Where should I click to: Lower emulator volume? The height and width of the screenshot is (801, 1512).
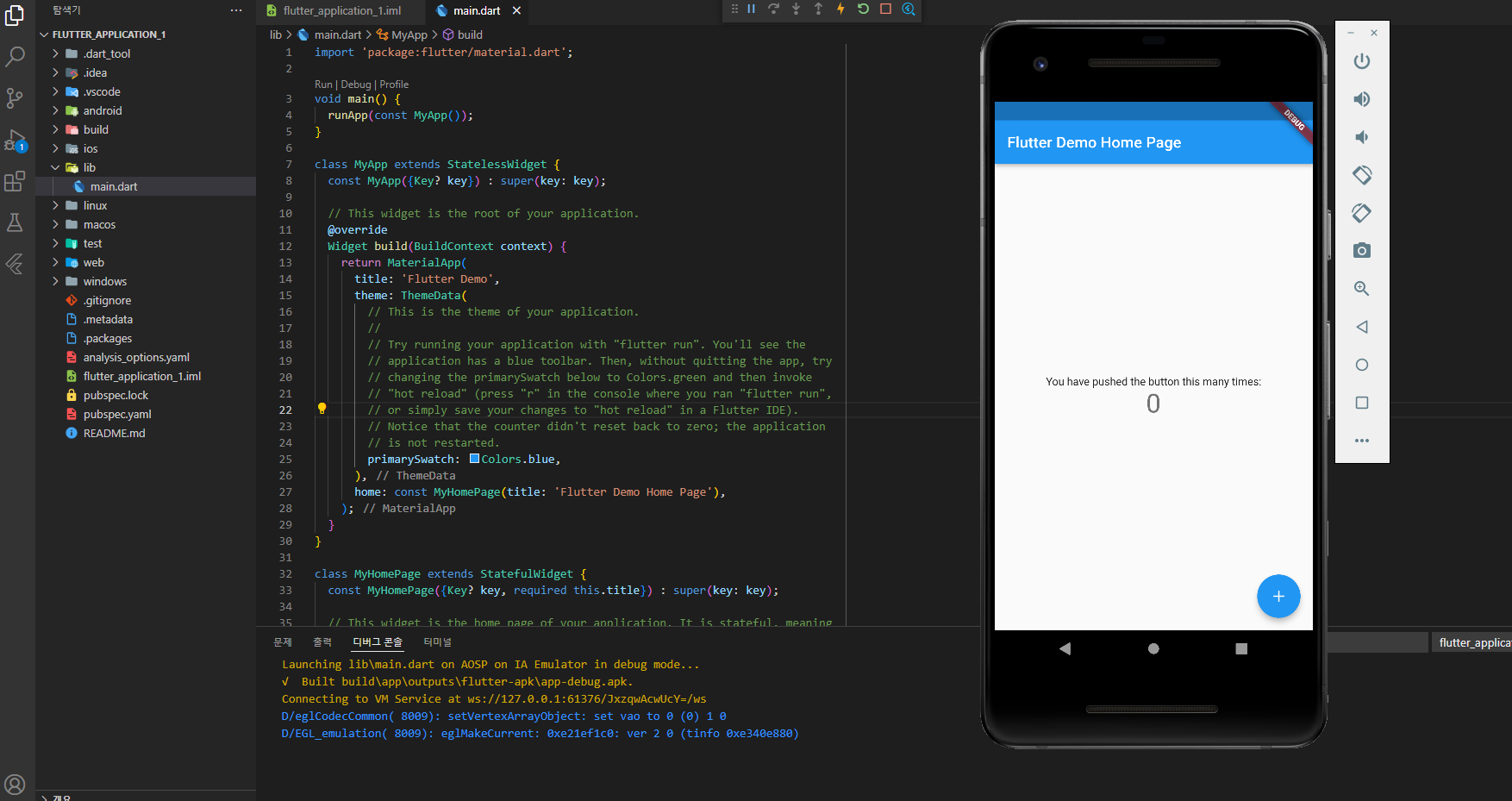1362,137
